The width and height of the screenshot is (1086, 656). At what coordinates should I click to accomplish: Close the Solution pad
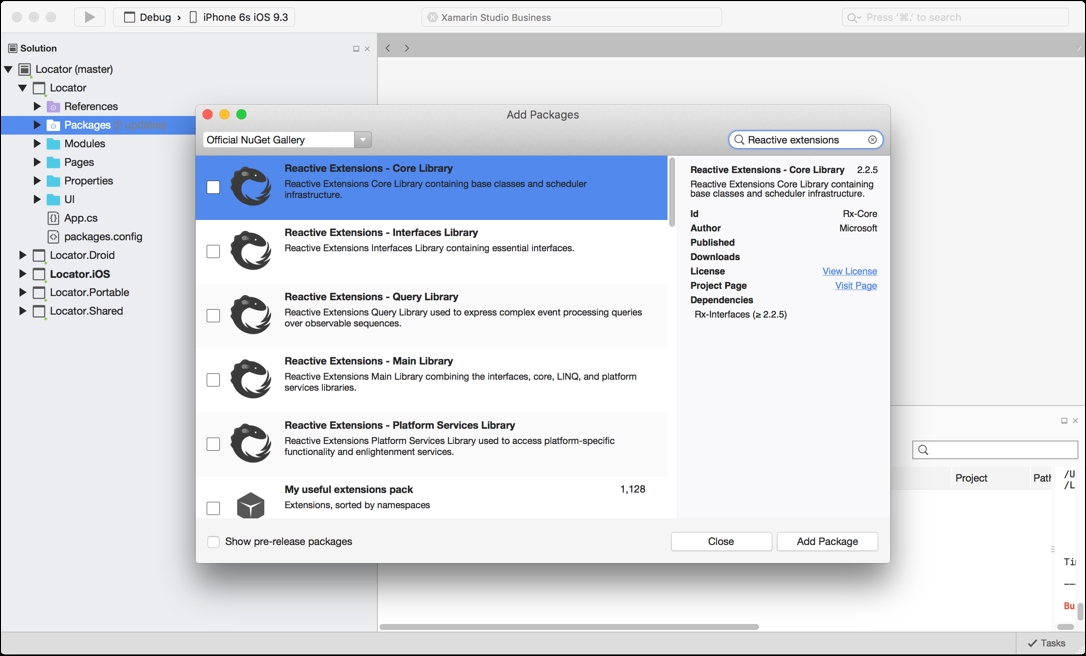tap(367, 48)
